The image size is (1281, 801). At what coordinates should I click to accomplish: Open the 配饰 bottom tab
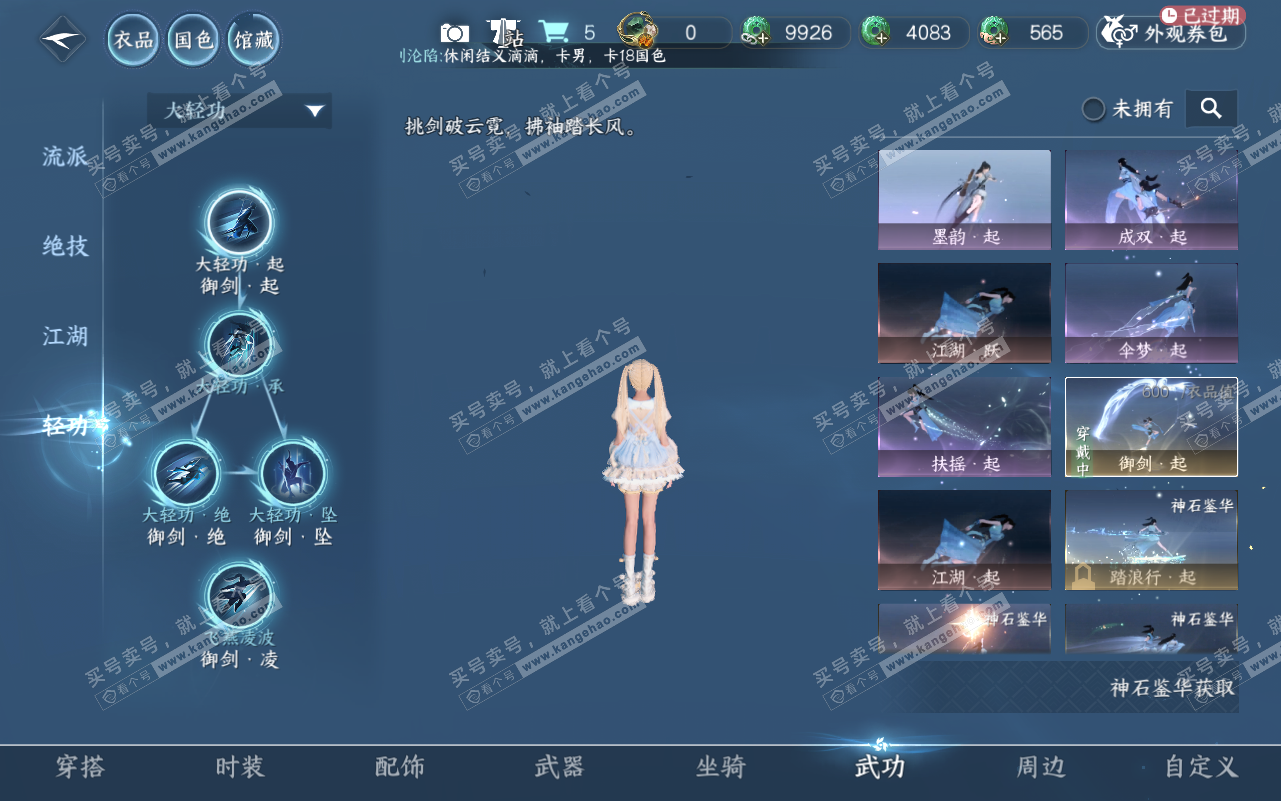(x=400, y=768)
